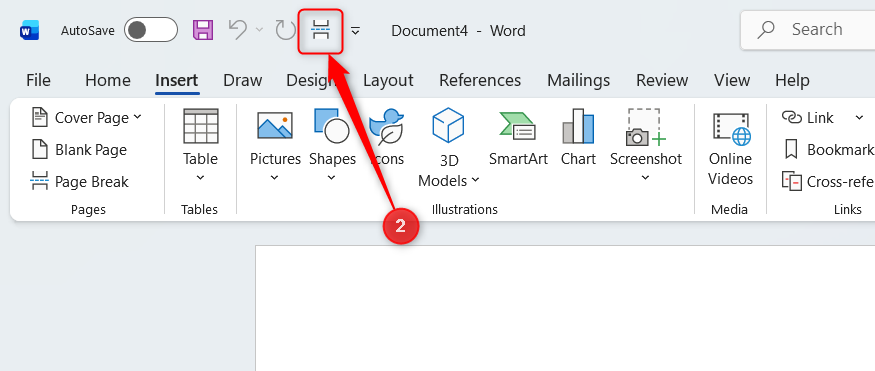
Task: Open the References tab
Action: tap(480, 80)
